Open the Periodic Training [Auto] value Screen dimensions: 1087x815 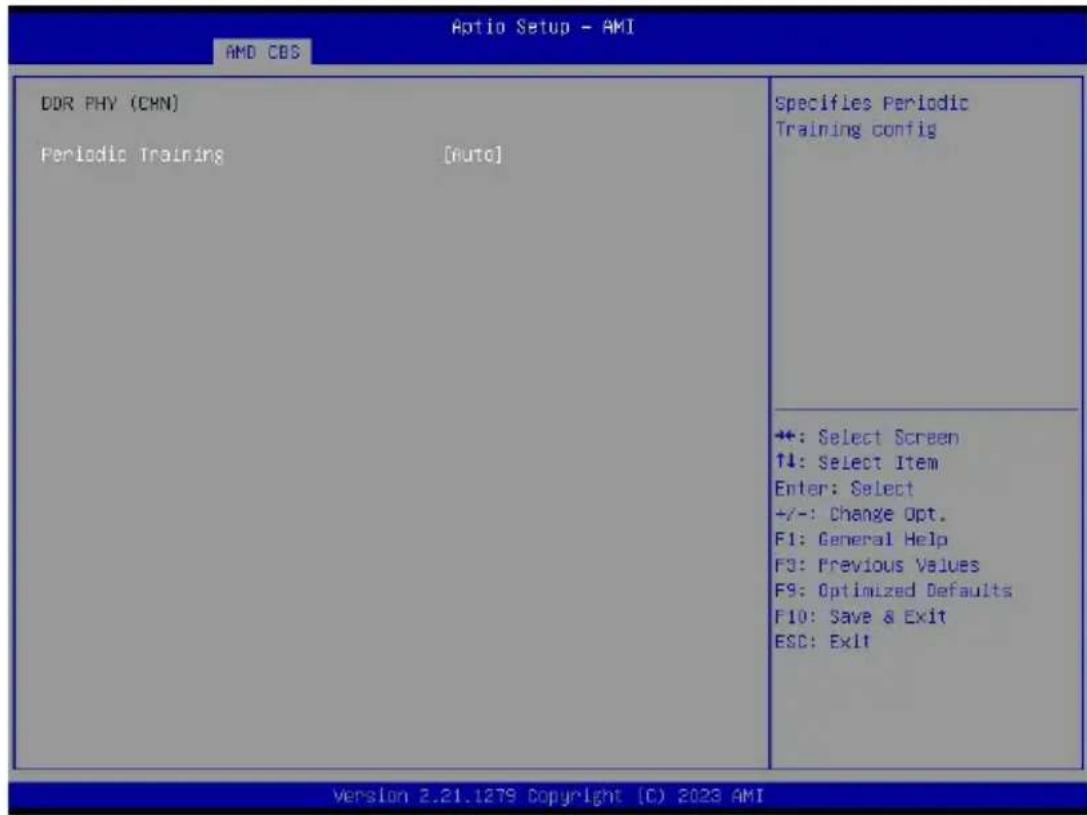[472, 154]
